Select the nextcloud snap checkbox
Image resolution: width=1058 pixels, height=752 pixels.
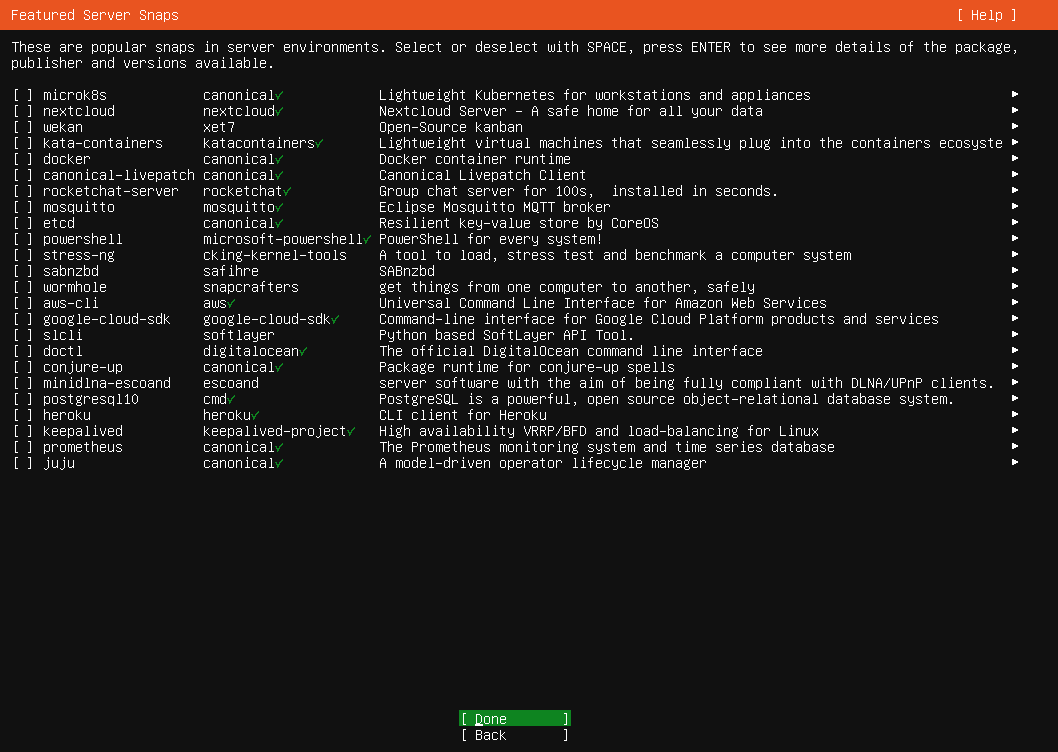point(22,111)
